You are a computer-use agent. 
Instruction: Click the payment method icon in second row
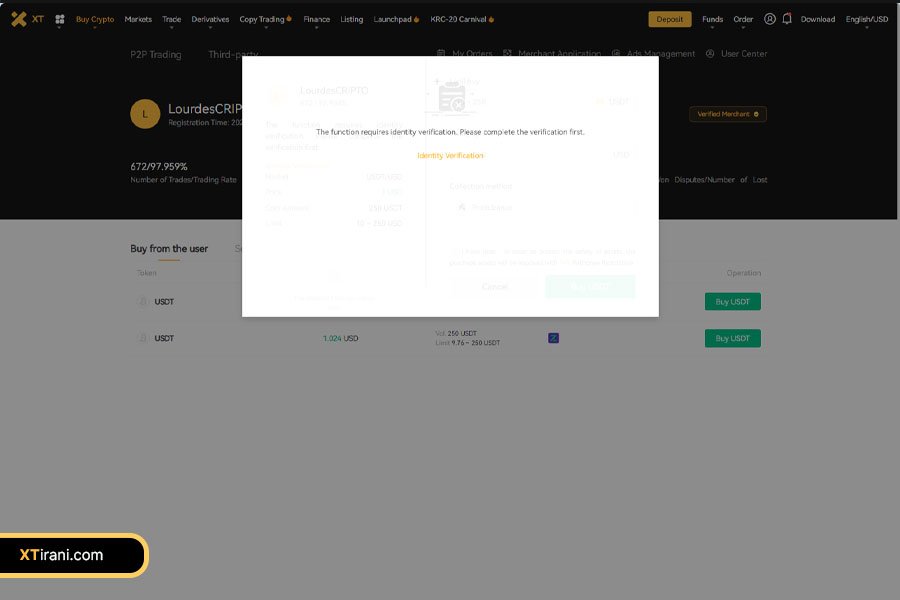553,338
